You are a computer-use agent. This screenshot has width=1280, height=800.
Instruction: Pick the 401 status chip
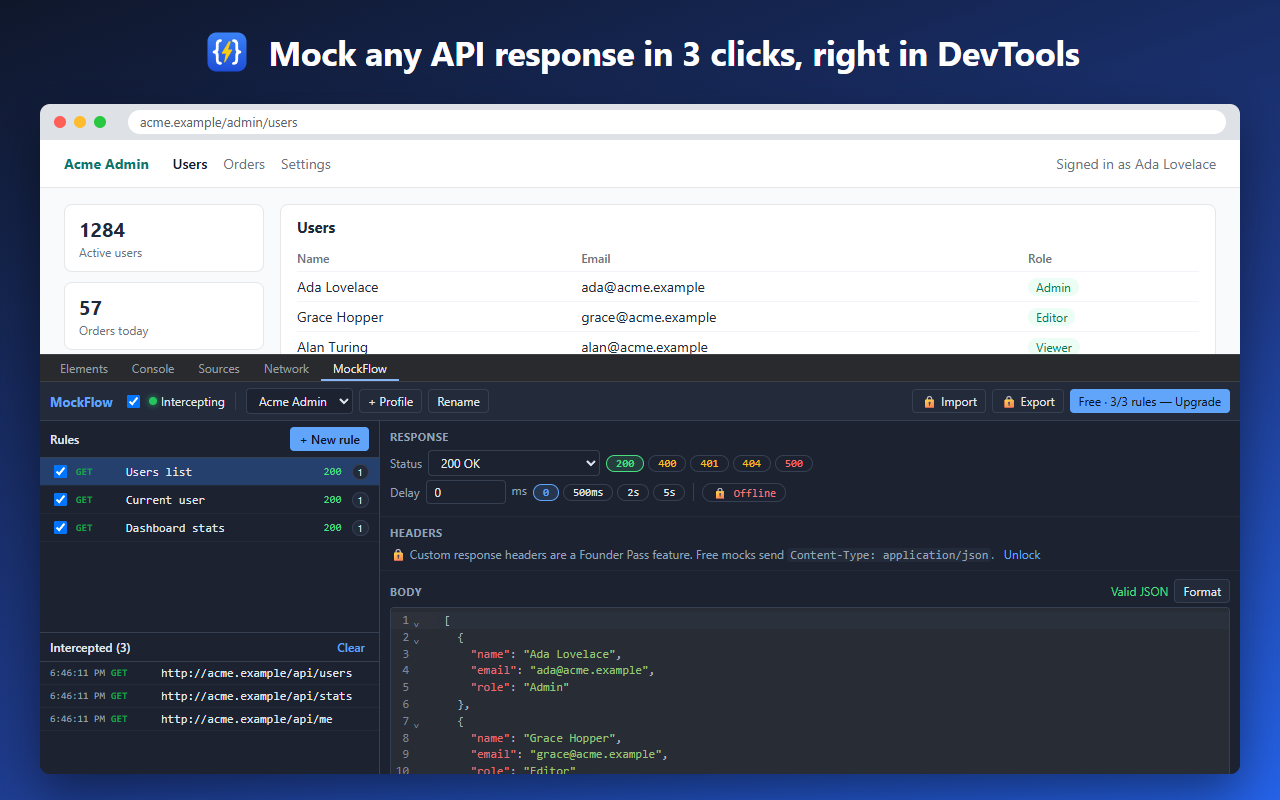709,464
